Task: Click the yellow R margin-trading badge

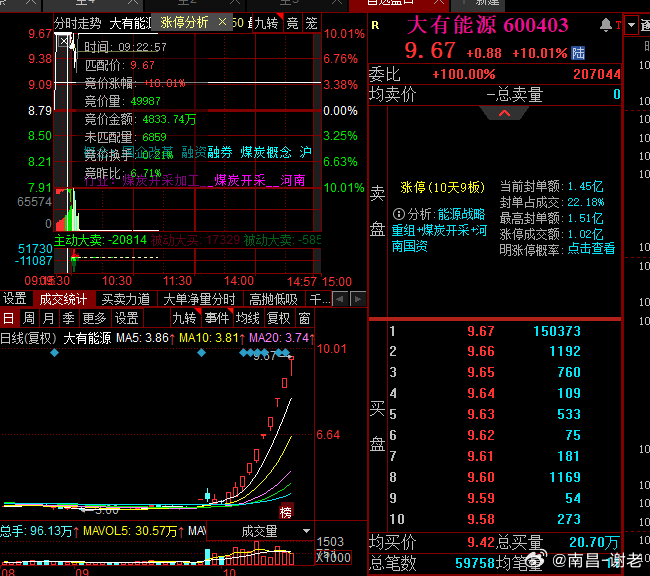Action: (375, 25)
